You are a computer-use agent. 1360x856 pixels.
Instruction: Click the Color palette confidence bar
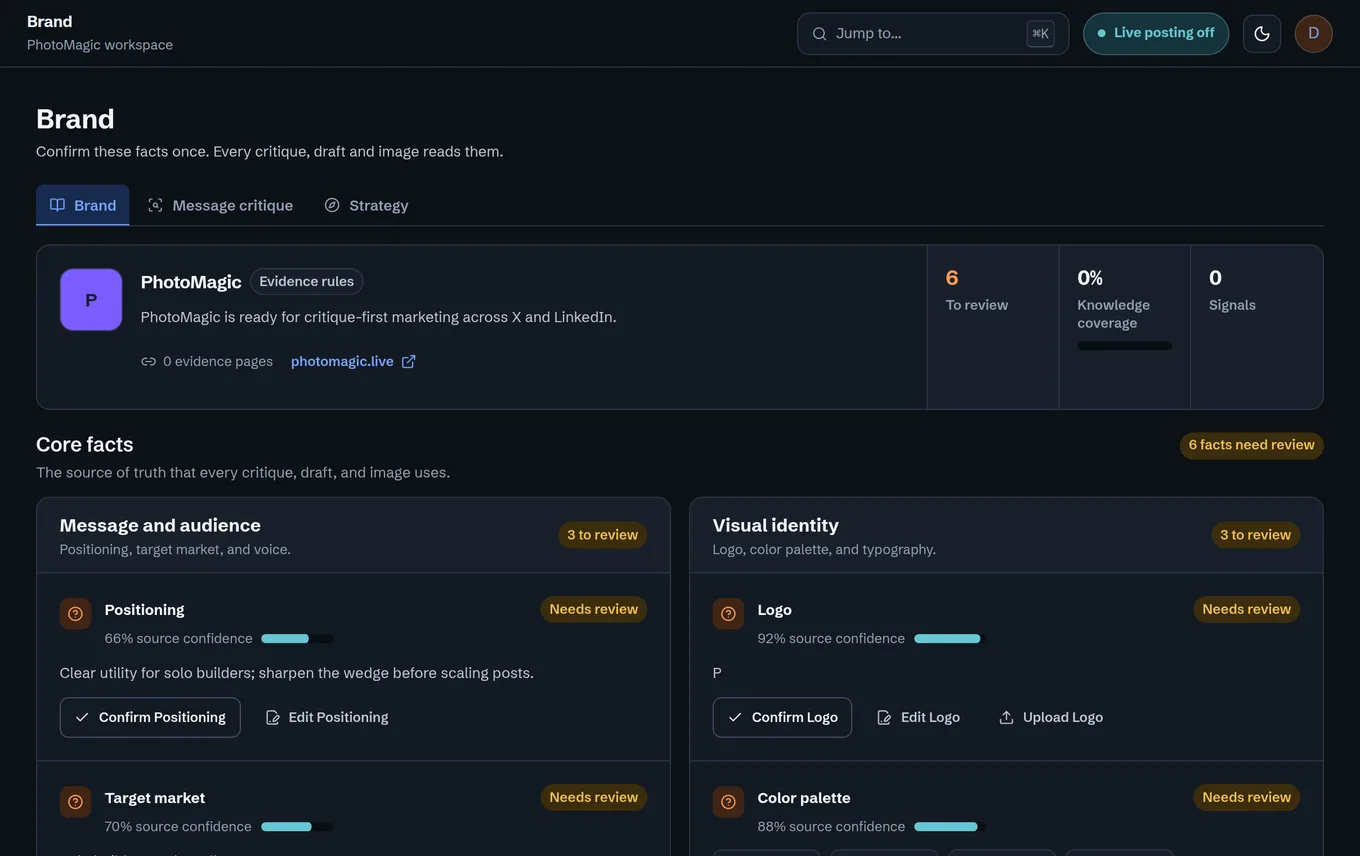pos(950,827)
